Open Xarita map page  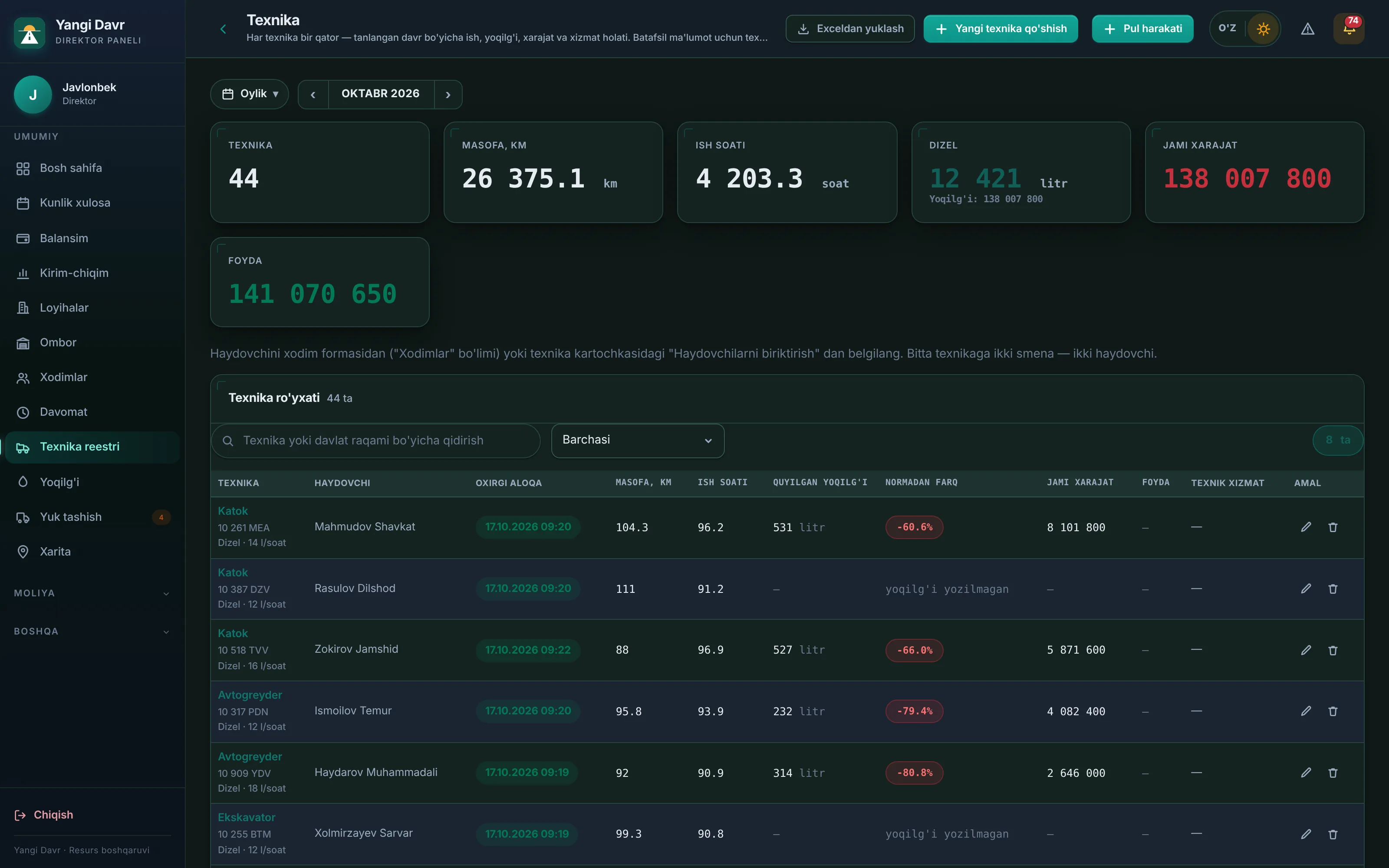point(92,552)
